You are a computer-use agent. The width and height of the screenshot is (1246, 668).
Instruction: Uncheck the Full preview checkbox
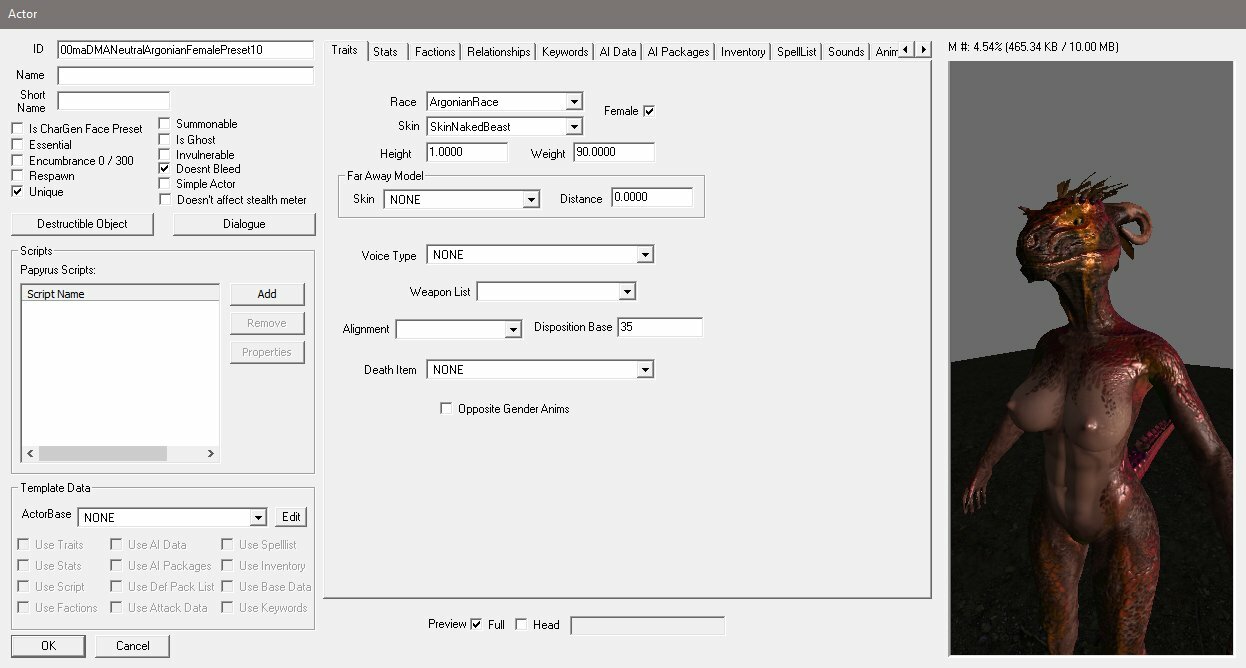pyautogui.click(x=476, y=624)
